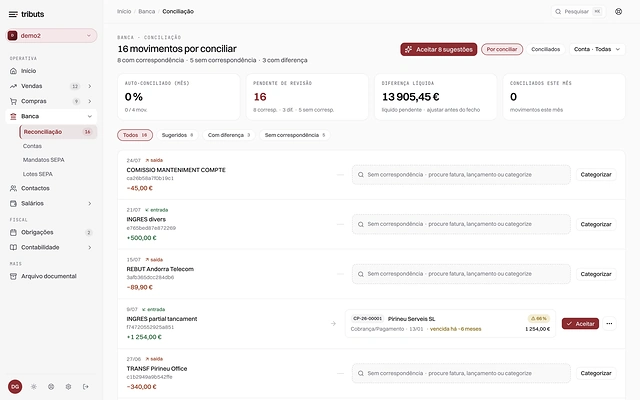This screenshot has height=400, width=640.
Task: Select Reconciliação in the sidebar
Action: 58,132
